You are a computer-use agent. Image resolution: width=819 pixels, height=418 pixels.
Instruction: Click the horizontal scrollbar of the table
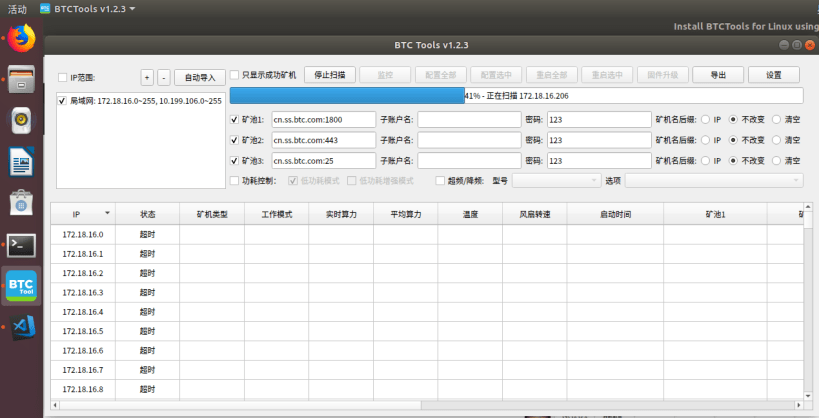coord(240,405)
